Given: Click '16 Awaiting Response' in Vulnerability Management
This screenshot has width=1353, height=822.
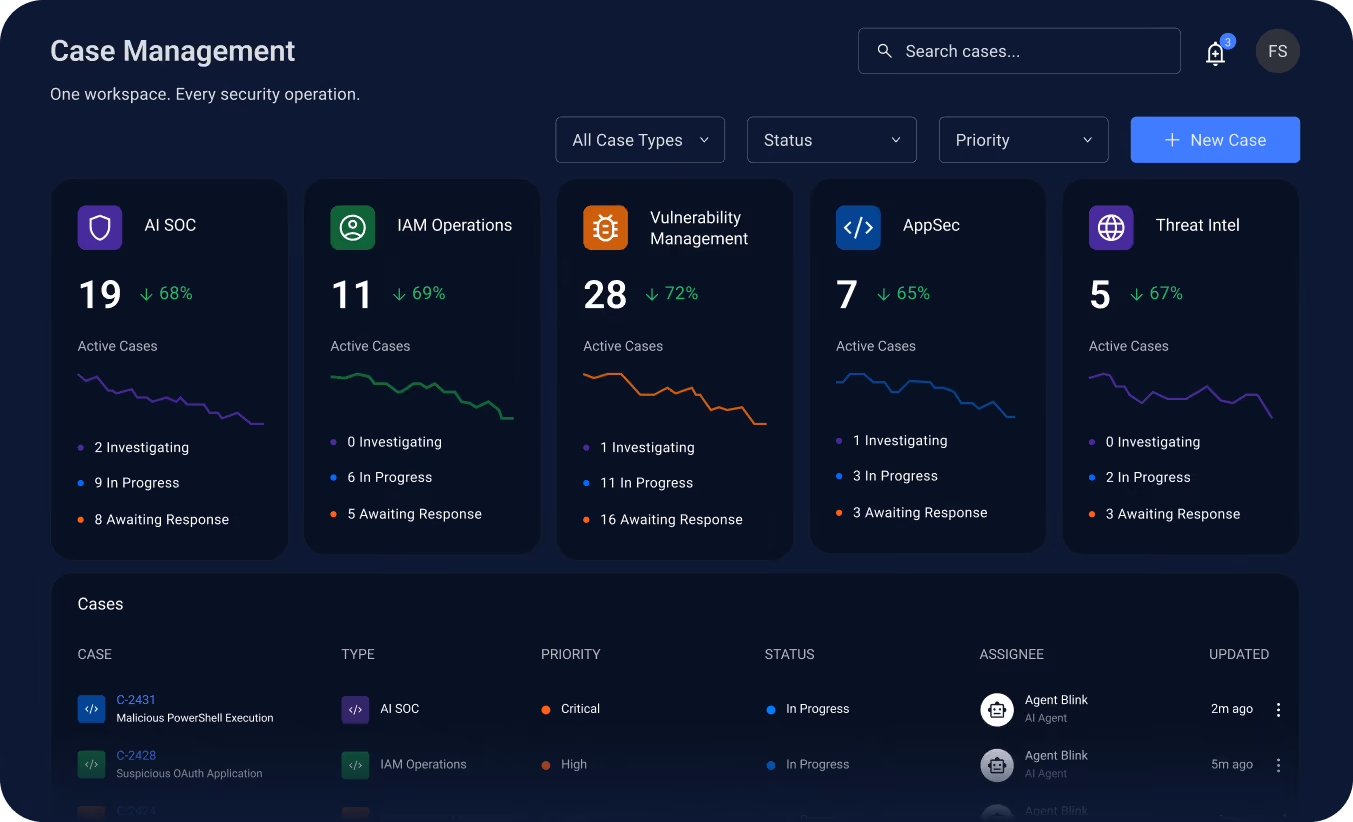Looking at the screenshot, I should 671,520.
